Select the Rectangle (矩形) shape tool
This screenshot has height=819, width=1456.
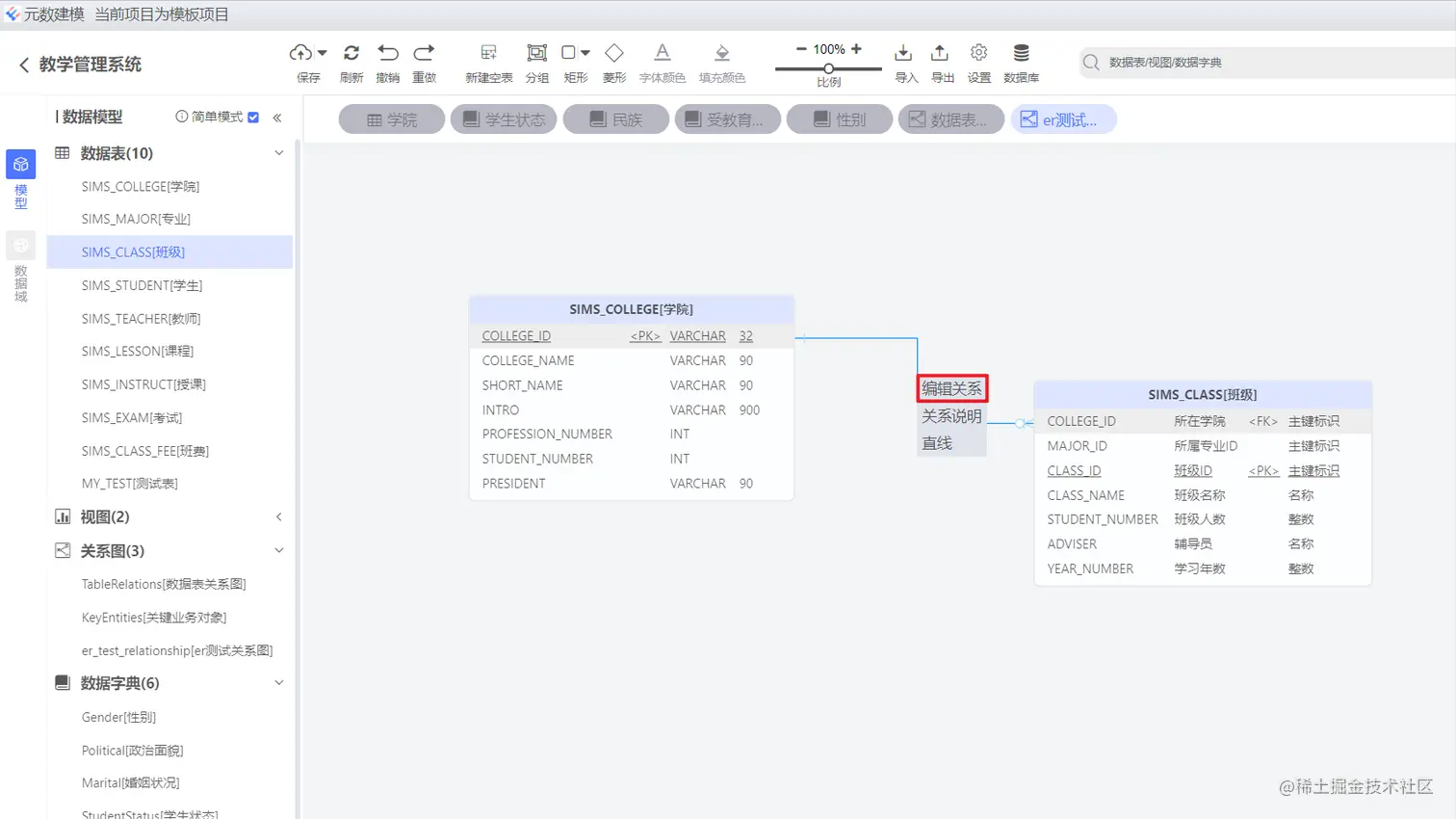click(x=568, y=53)
